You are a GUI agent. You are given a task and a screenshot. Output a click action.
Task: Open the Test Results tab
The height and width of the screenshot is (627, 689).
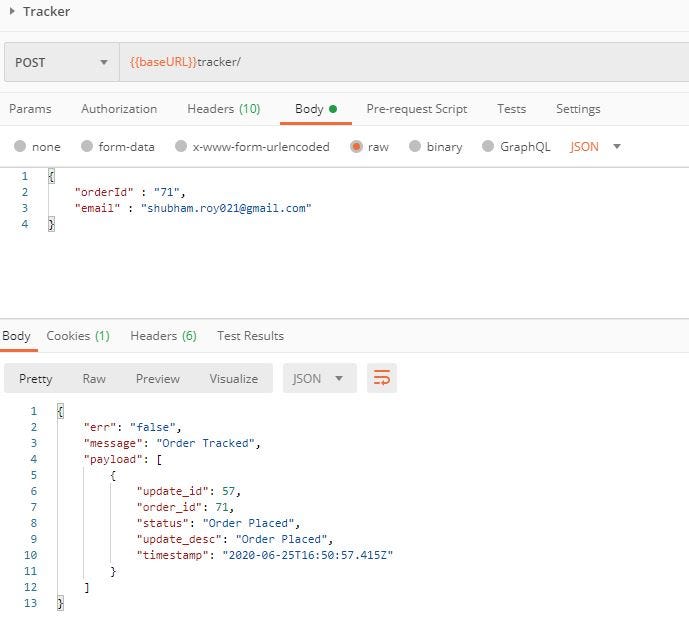[x=250, y=336]
